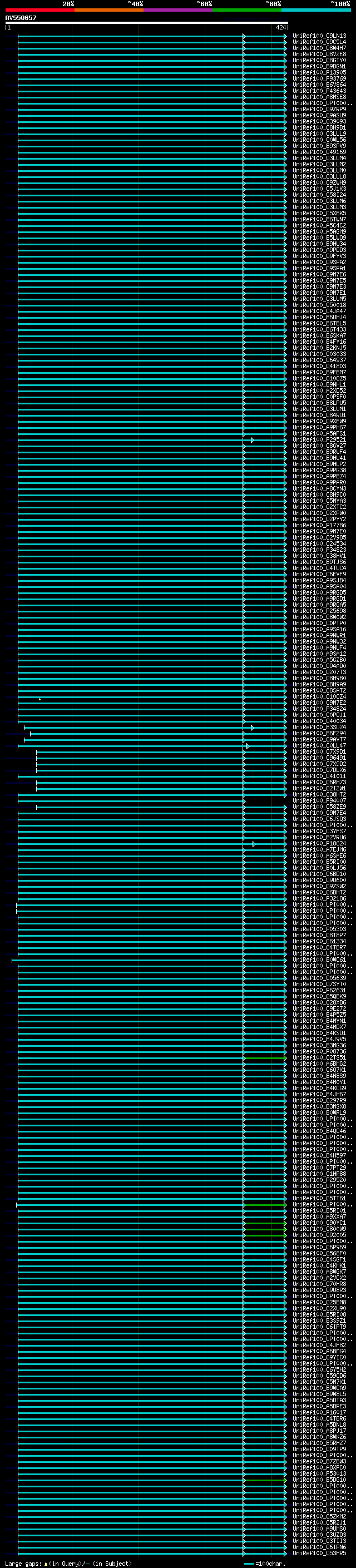The width and height of the screenshot is (356, 1568).
Task: Select UniRef100_B3SU24 label
Action: (319, 728)
